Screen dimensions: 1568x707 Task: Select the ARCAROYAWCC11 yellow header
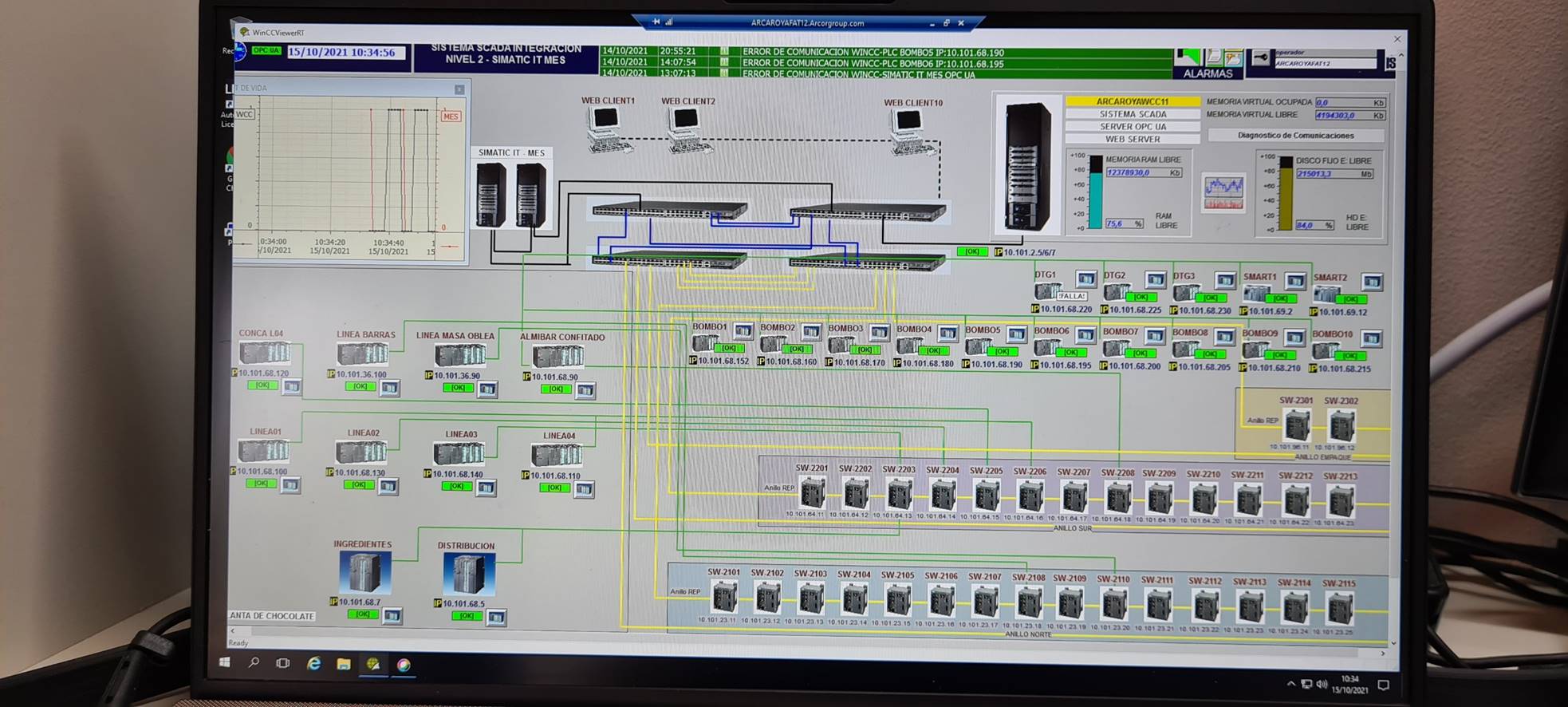pyautogui.click(x=1133, y=101)
